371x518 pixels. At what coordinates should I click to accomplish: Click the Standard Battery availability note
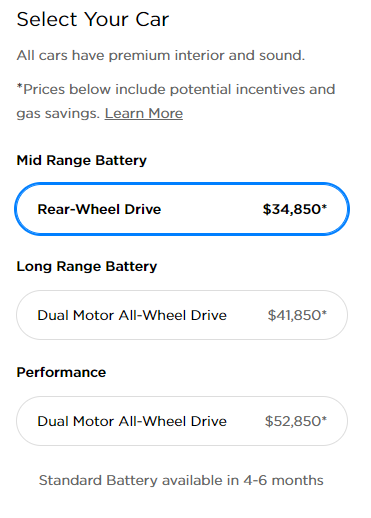(x=181, y=480)
